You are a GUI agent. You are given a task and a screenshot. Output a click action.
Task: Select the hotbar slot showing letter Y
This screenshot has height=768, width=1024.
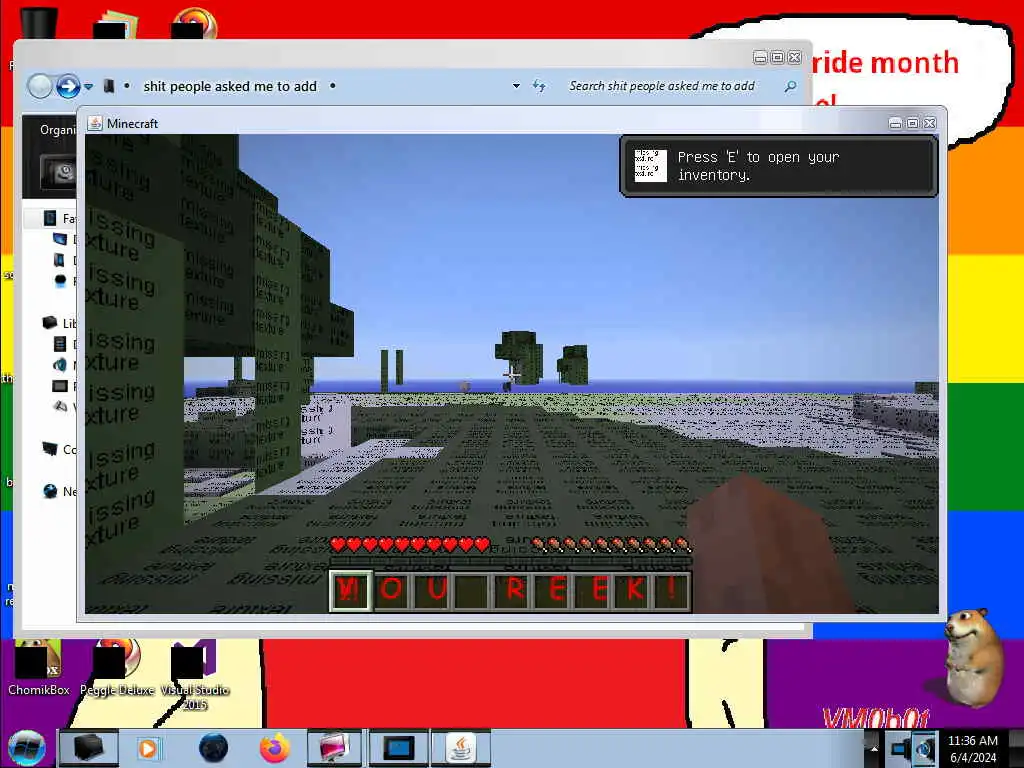point(351,590)
